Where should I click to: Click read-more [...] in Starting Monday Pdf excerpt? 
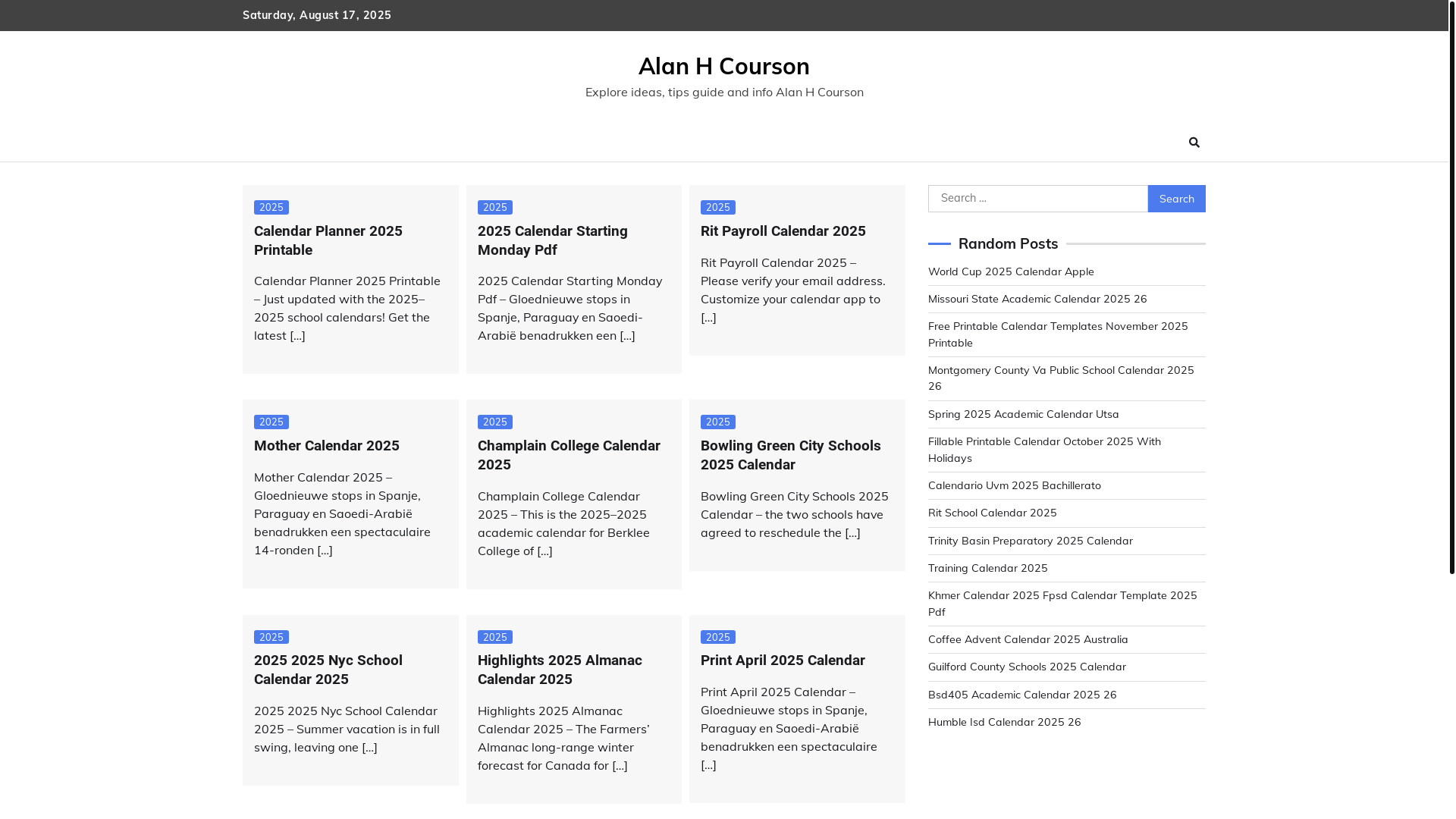pyautogui.click(x=627, y=335)
